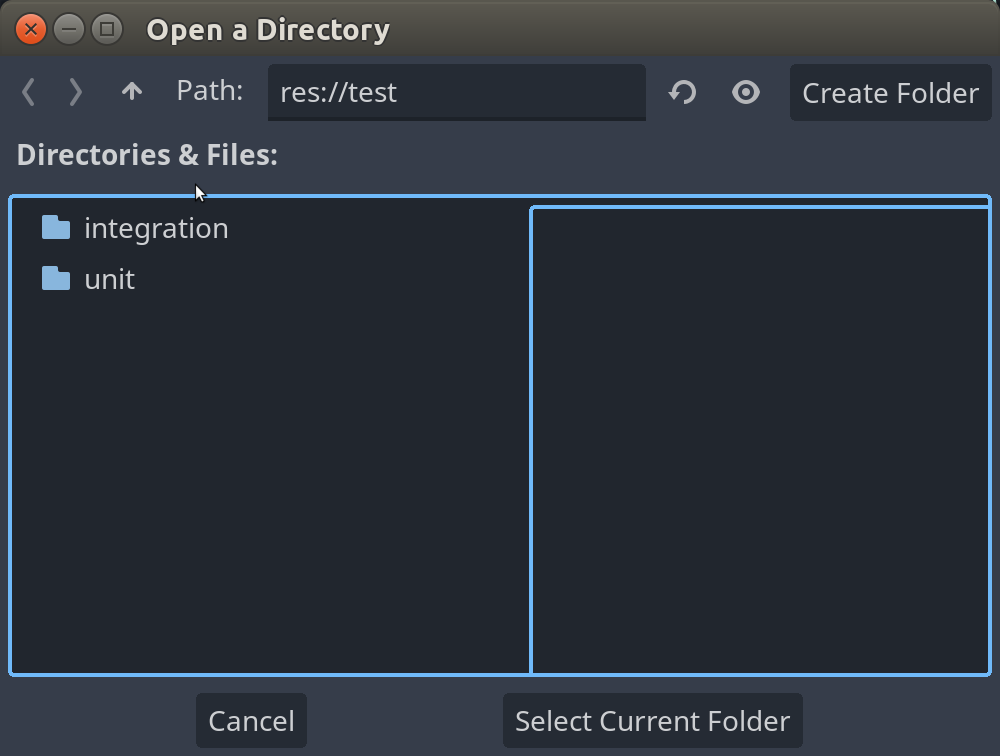Click inside the Path text field
Screen dimensions: 1000x756
point(456,92)
